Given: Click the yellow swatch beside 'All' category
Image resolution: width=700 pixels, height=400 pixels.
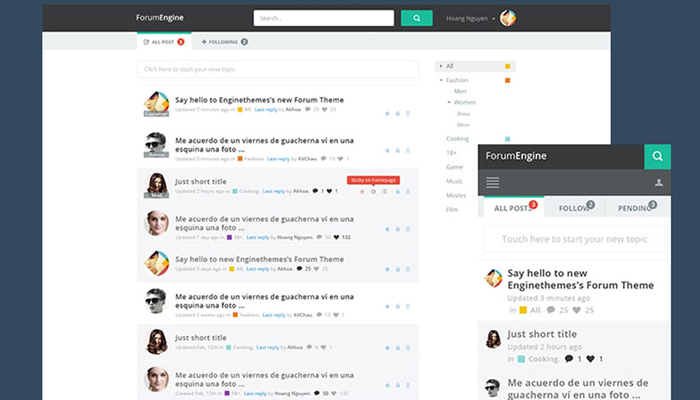Looking at the screenshot, I should 508,66.
